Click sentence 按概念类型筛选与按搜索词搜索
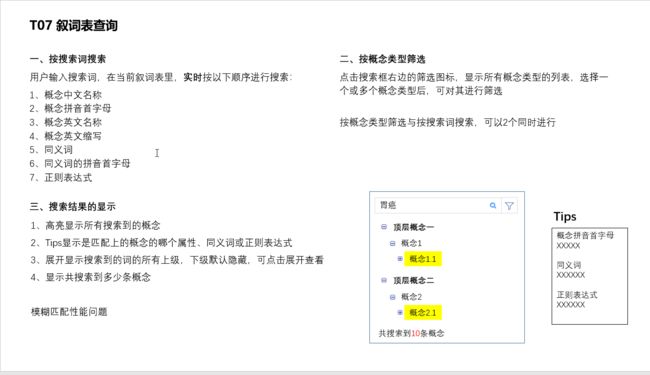The width and height of the screenshot is (650, 375). click(448, 122)
